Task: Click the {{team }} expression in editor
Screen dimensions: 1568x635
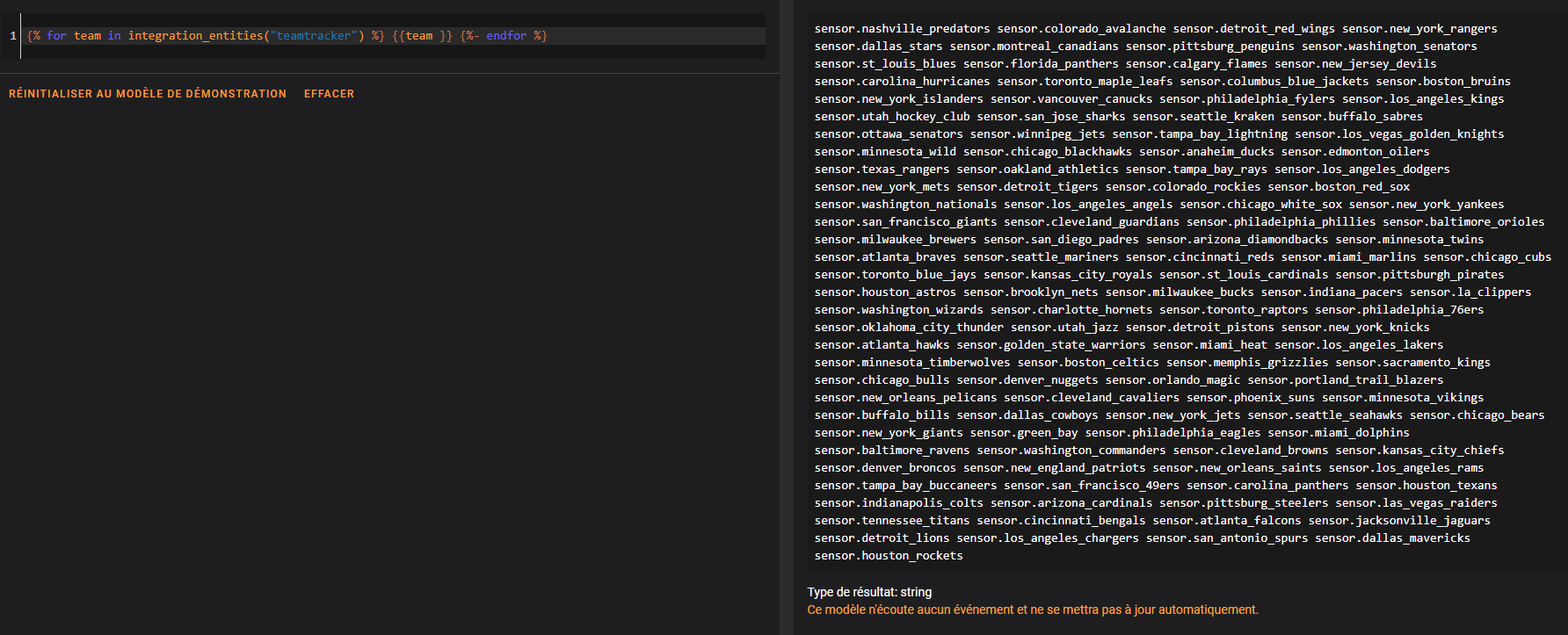Action: click(422, 36)
